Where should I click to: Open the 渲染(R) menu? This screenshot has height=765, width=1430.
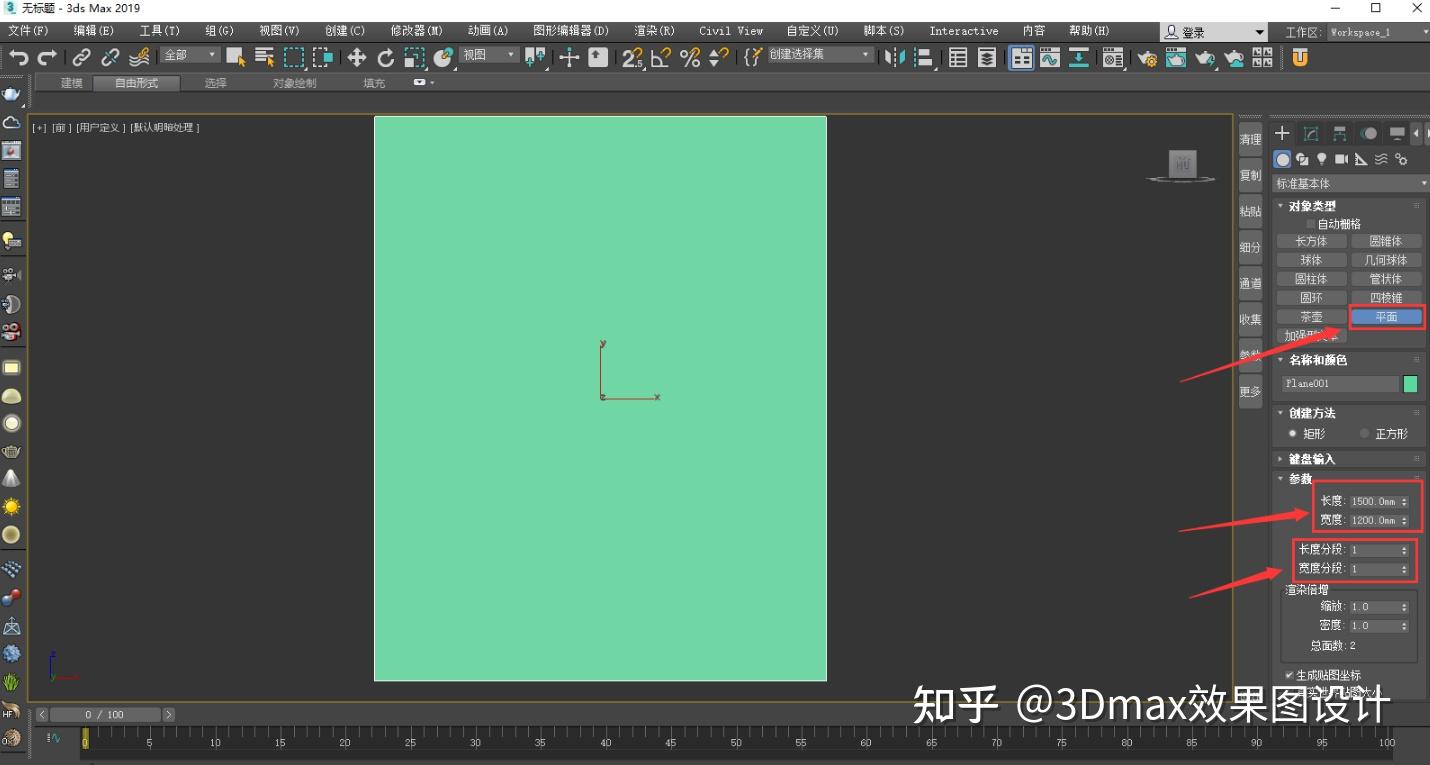tap(654, 31)
